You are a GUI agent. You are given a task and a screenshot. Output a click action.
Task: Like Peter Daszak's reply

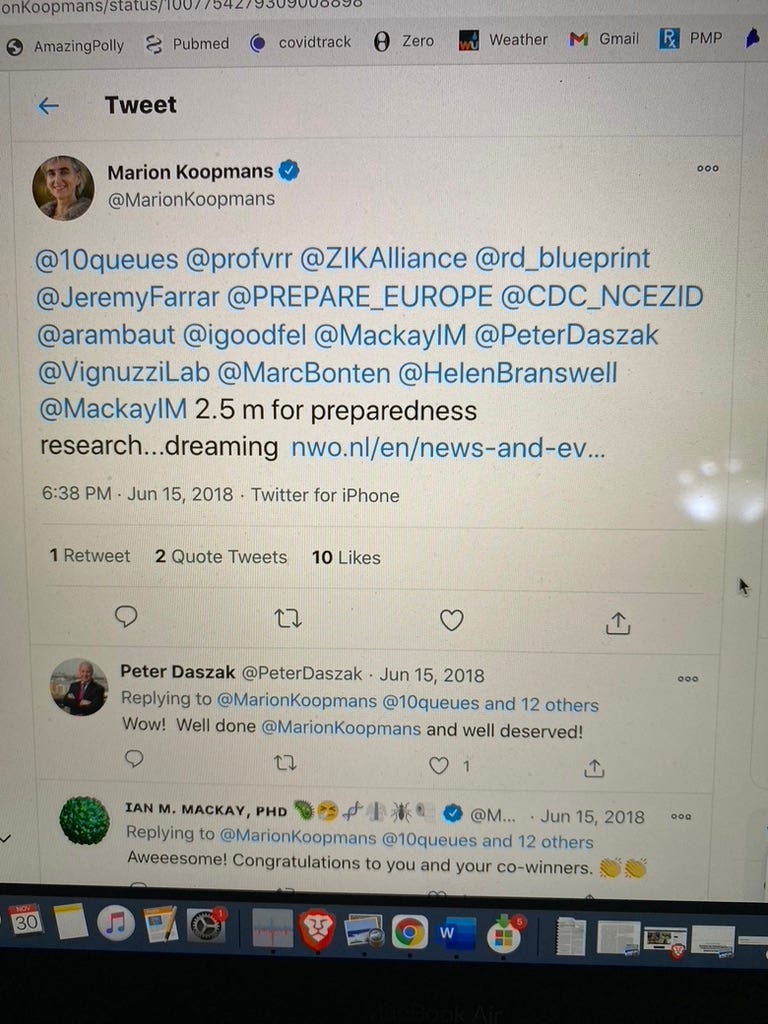click(439, 765)
